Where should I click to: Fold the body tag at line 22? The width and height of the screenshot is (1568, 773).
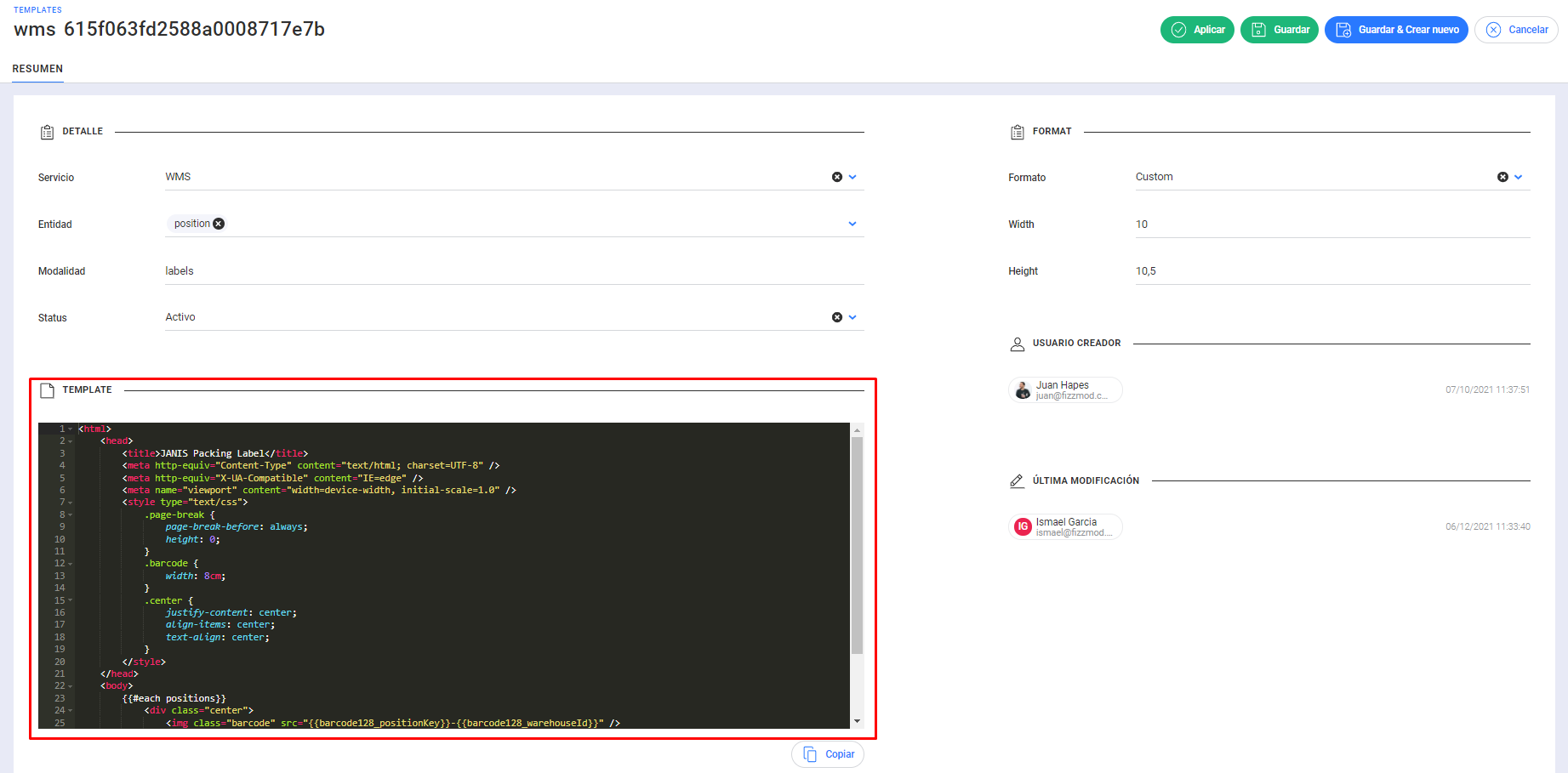tap(71, 686)
